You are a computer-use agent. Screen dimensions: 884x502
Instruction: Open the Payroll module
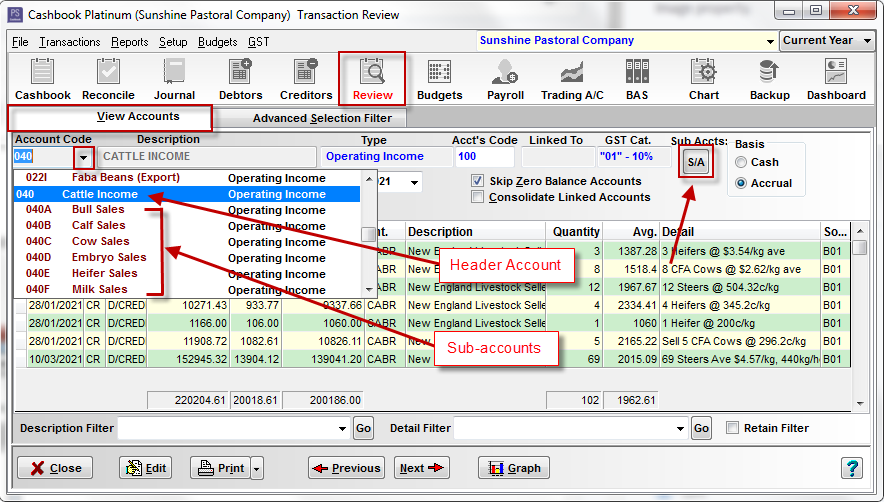505,80
